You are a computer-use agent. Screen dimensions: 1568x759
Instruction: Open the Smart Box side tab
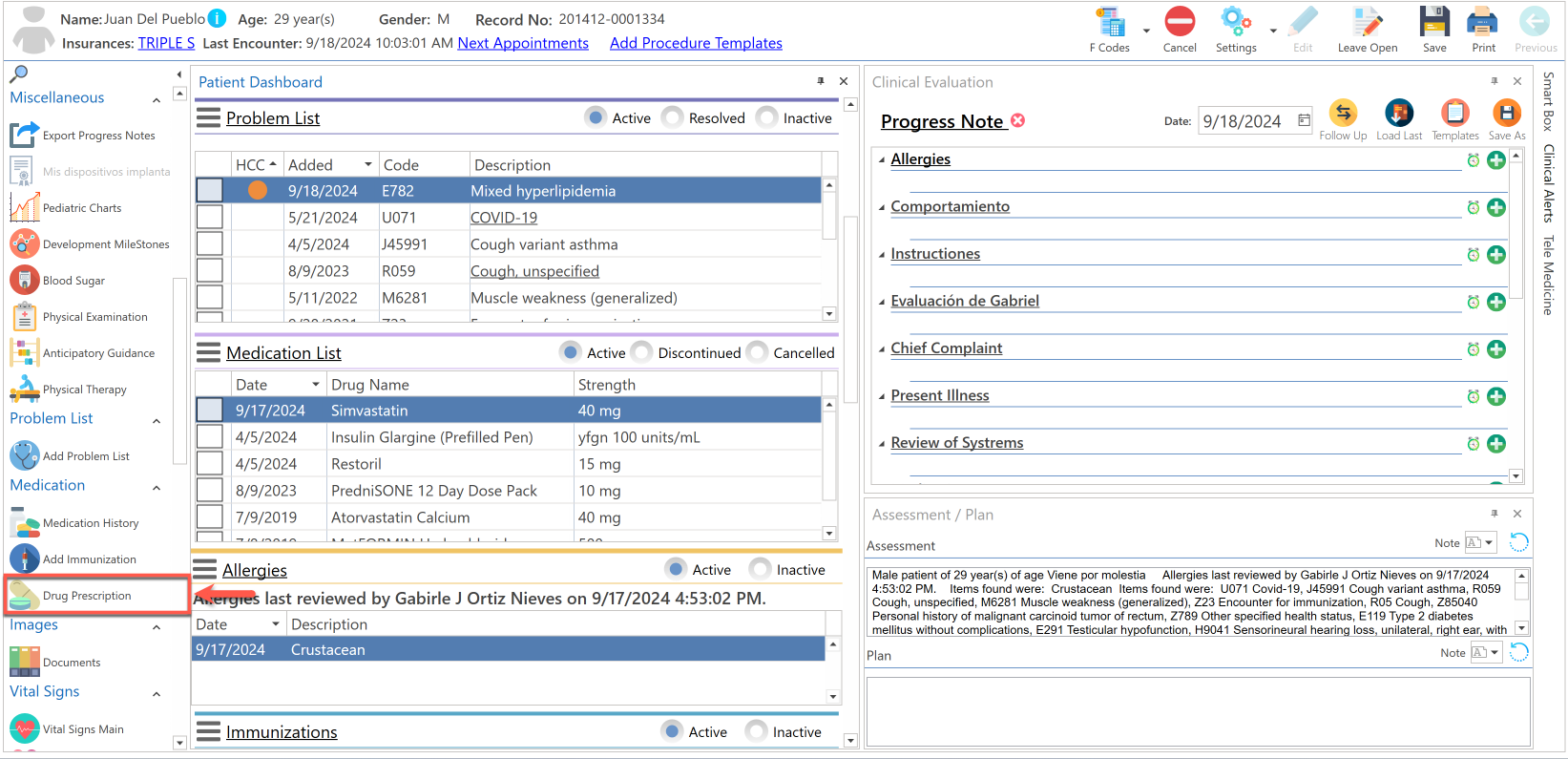tap(1548, 101)
